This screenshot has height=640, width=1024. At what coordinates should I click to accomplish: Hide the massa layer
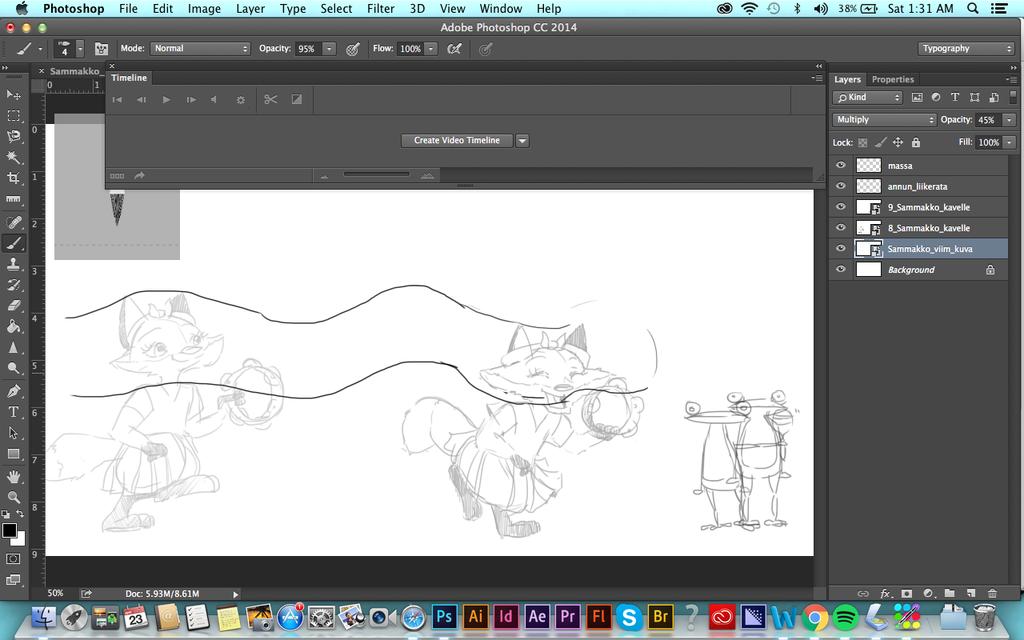coord(840,165)
